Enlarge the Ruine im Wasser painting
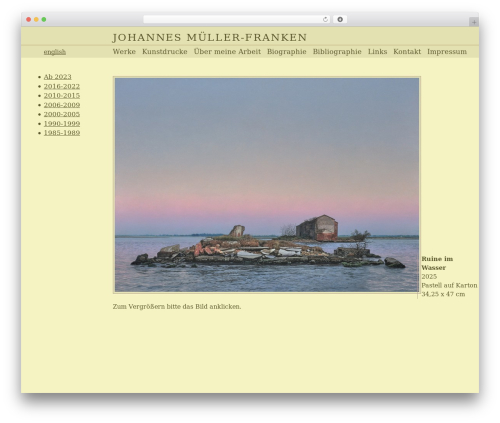 click(x=267, y=185)
